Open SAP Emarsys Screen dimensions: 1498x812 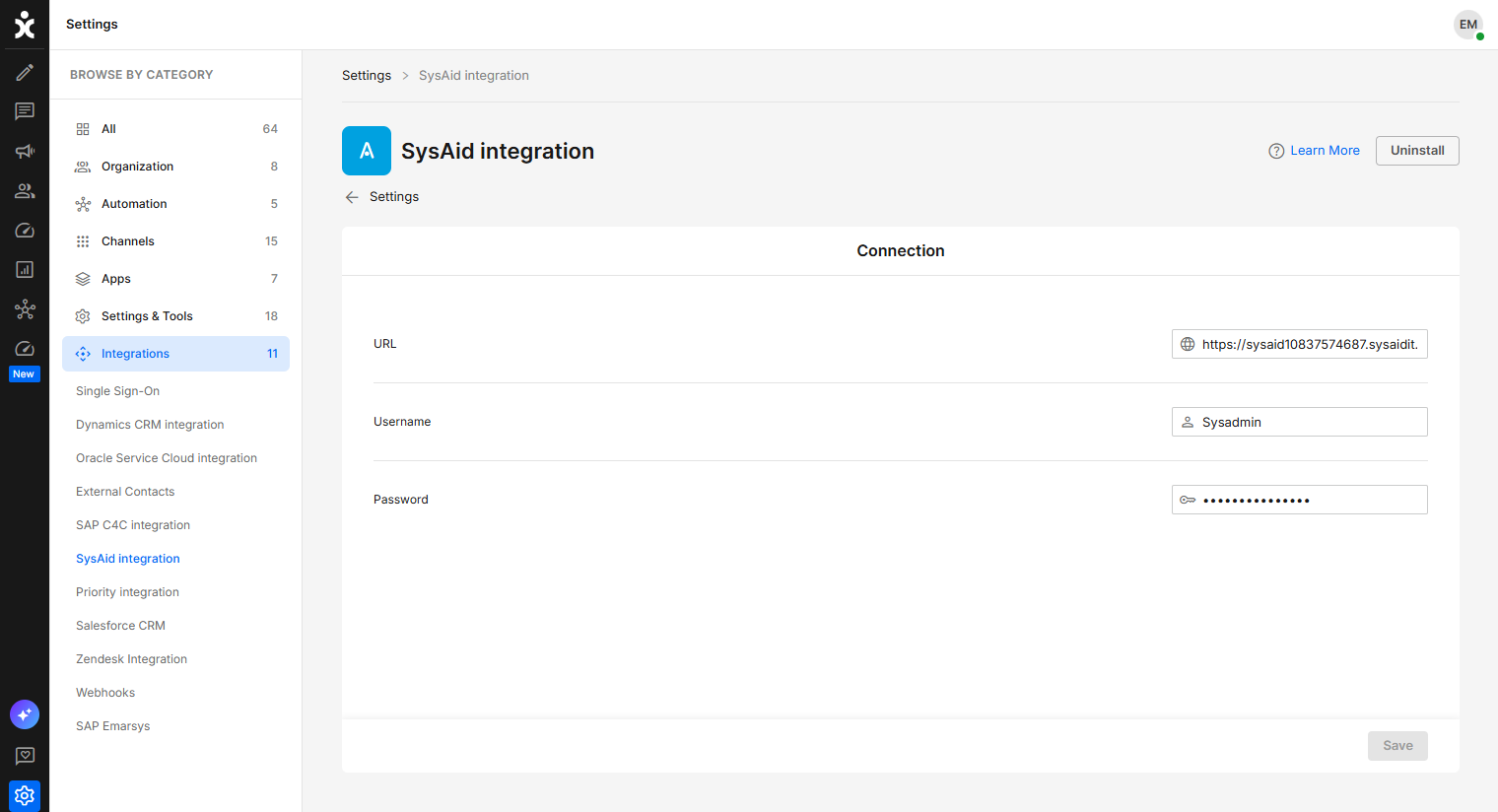tap(113, 726)
